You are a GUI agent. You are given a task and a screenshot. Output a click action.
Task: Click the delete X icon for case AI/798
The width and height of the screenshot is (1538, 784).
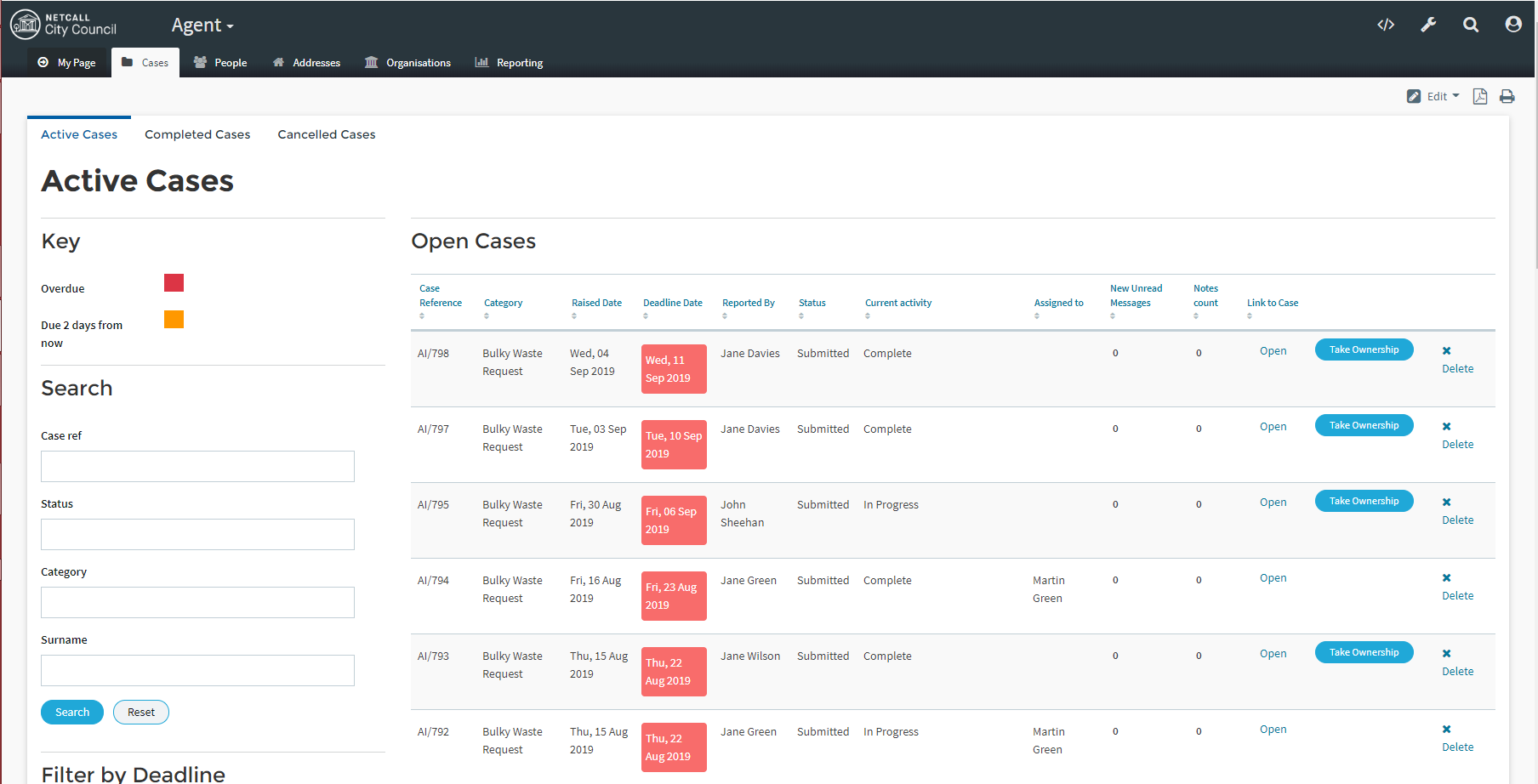1447,351
